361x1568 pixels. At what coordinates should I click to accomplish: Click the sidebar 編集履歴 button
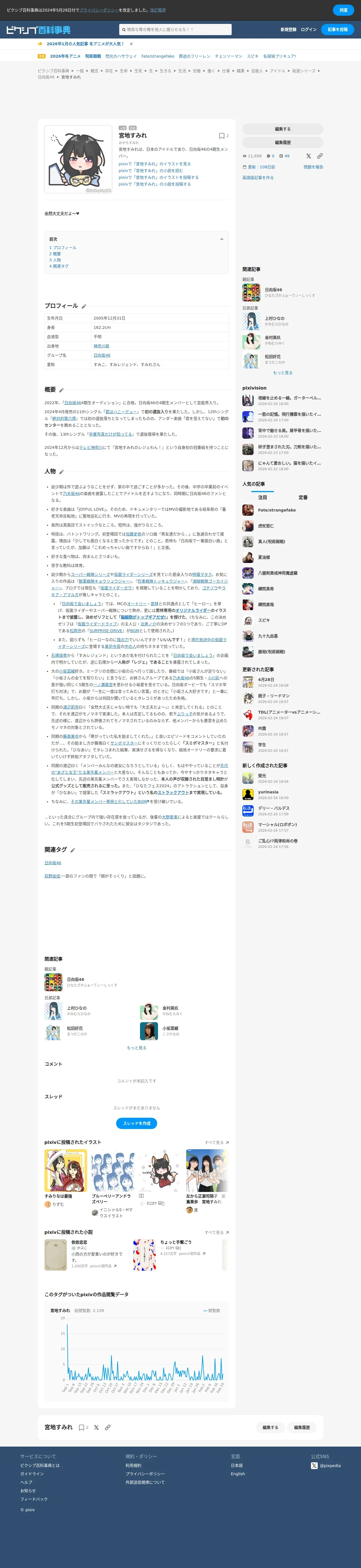283,142
